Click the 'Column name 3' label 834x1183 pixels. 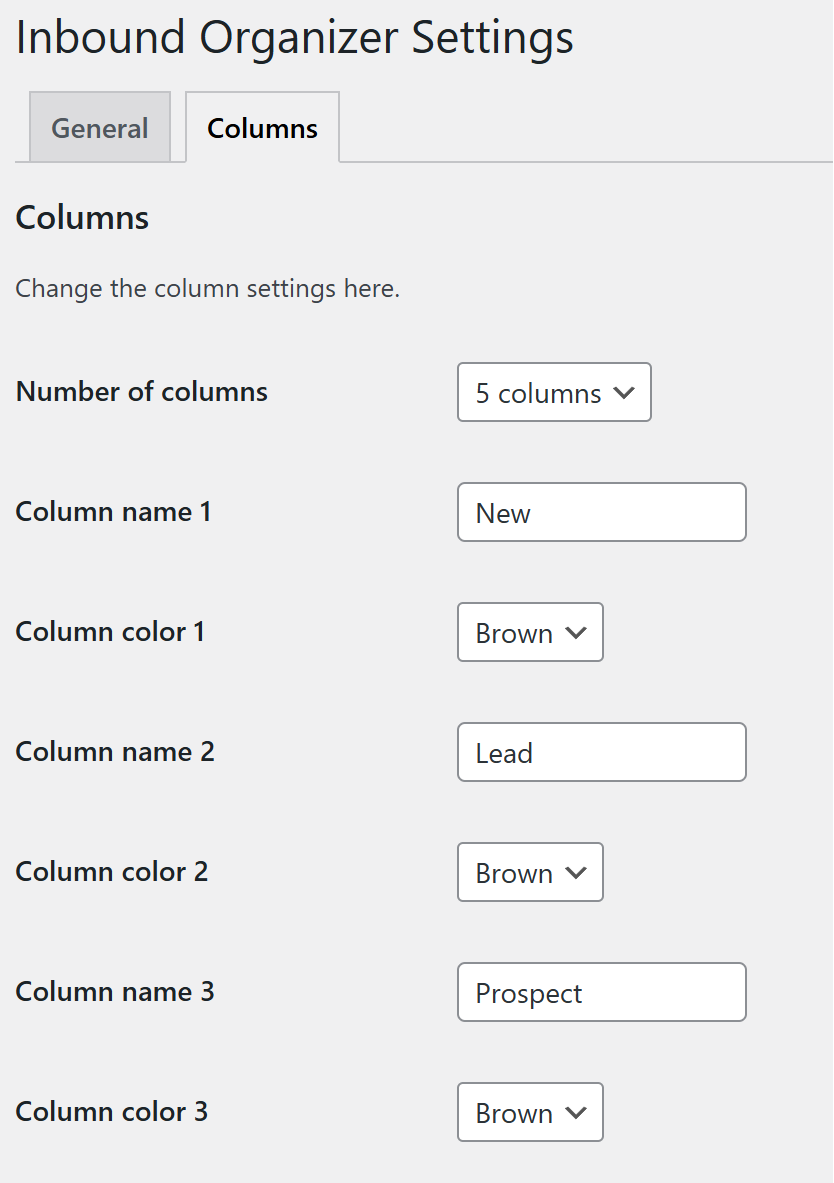coord(115,992)
